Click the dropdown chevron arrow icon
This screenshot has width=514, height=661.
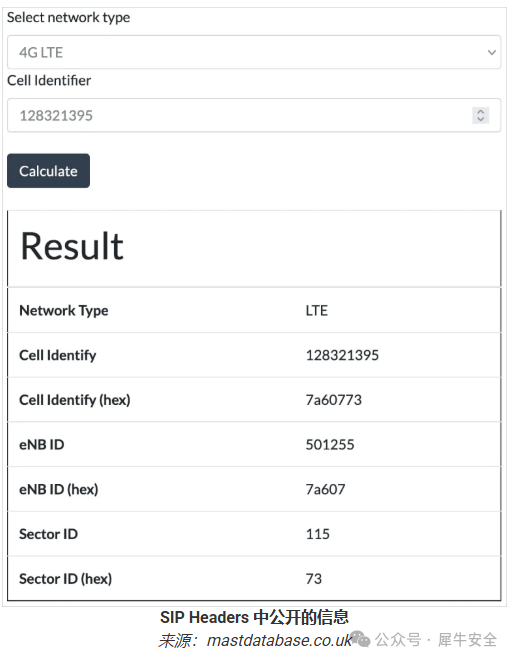pyautogui.click(x=491, y=53)
